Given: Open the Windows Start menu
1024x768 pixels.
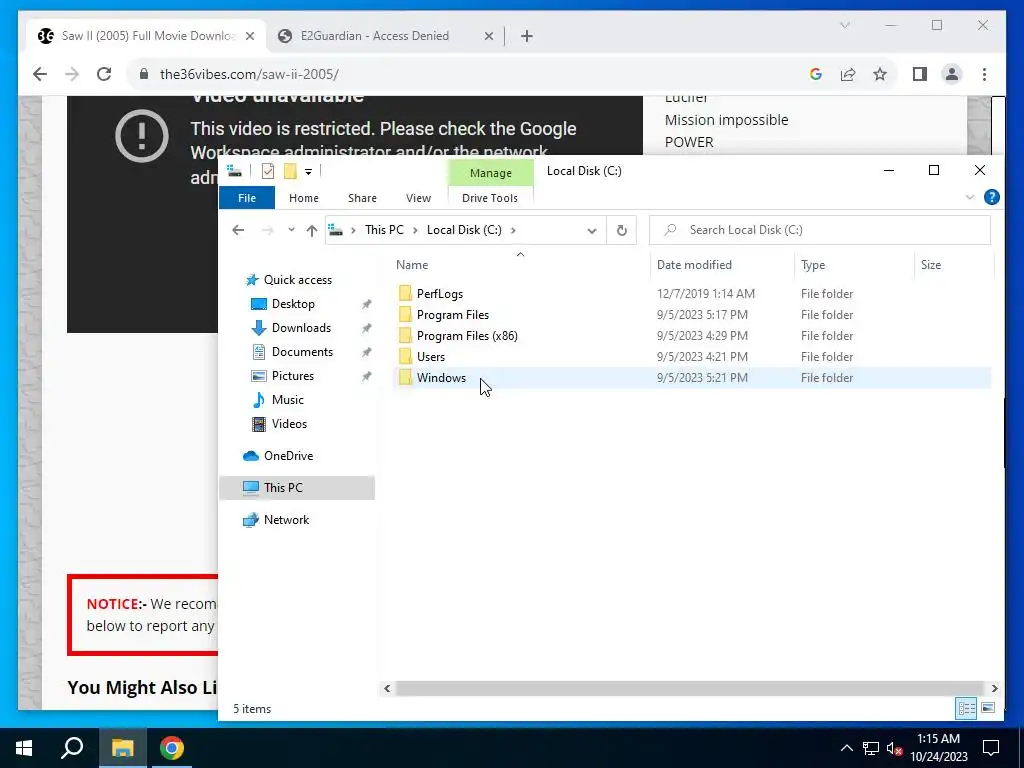Looking at the screenshot, I should click(24, 748).
